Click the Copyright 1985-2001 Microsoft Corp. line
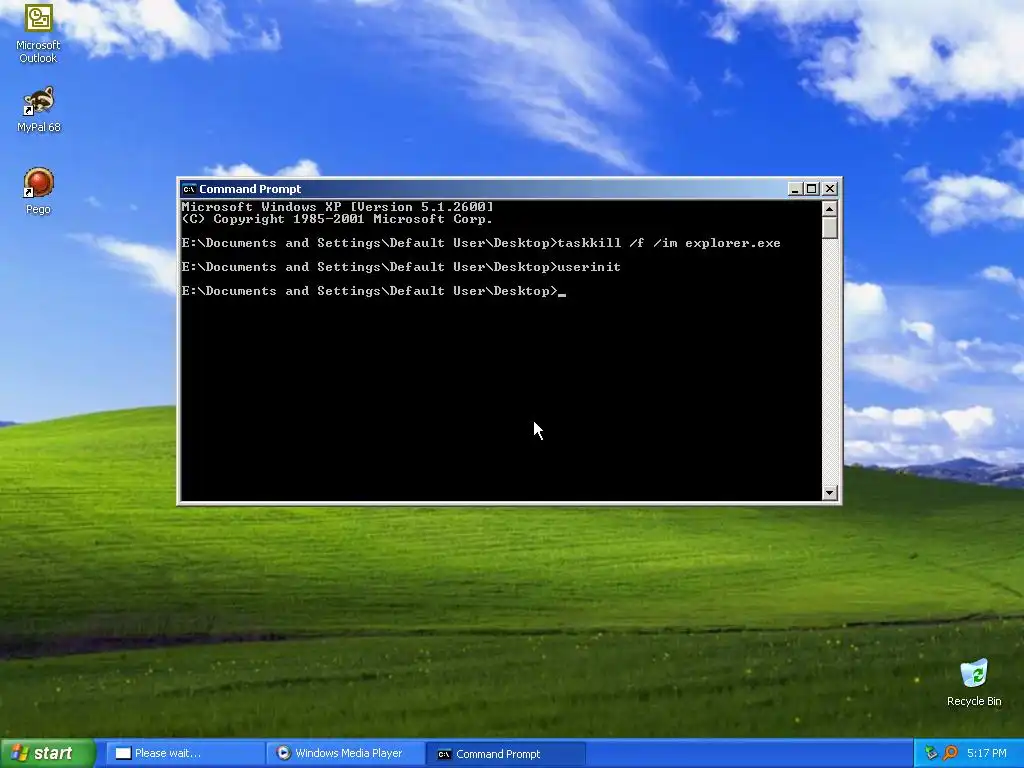1024x768 pixels. (337, 219)
